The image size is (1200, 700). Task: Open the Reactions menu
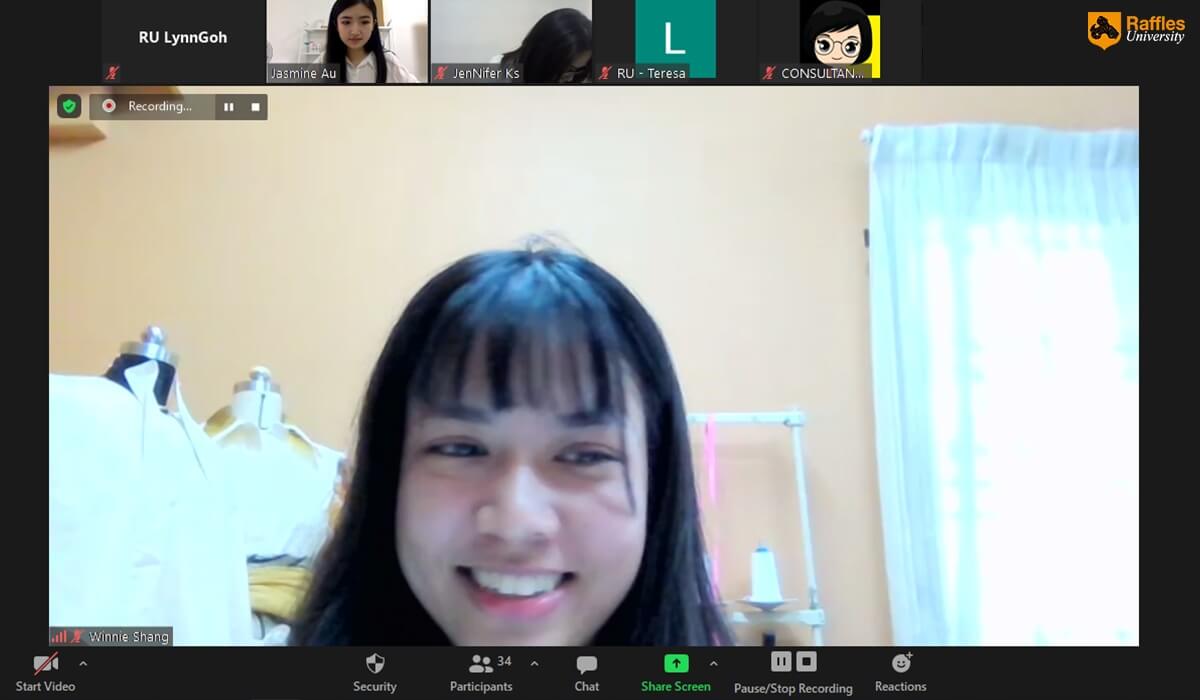pyautogui.click(x=900, y=672)
